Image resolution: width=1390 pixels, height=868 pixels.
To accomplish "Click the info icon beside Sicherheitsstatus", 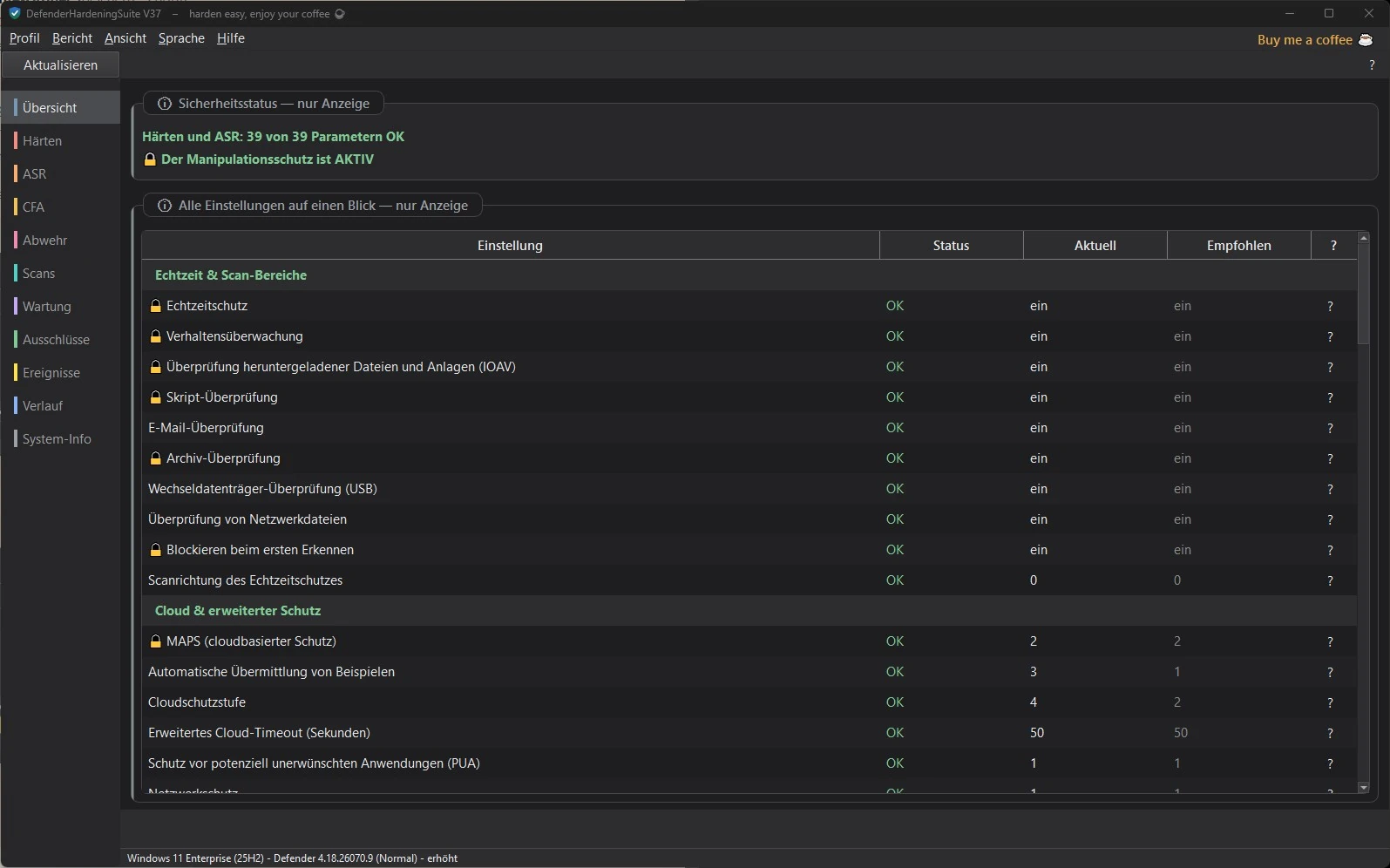I will coord(164,104).
